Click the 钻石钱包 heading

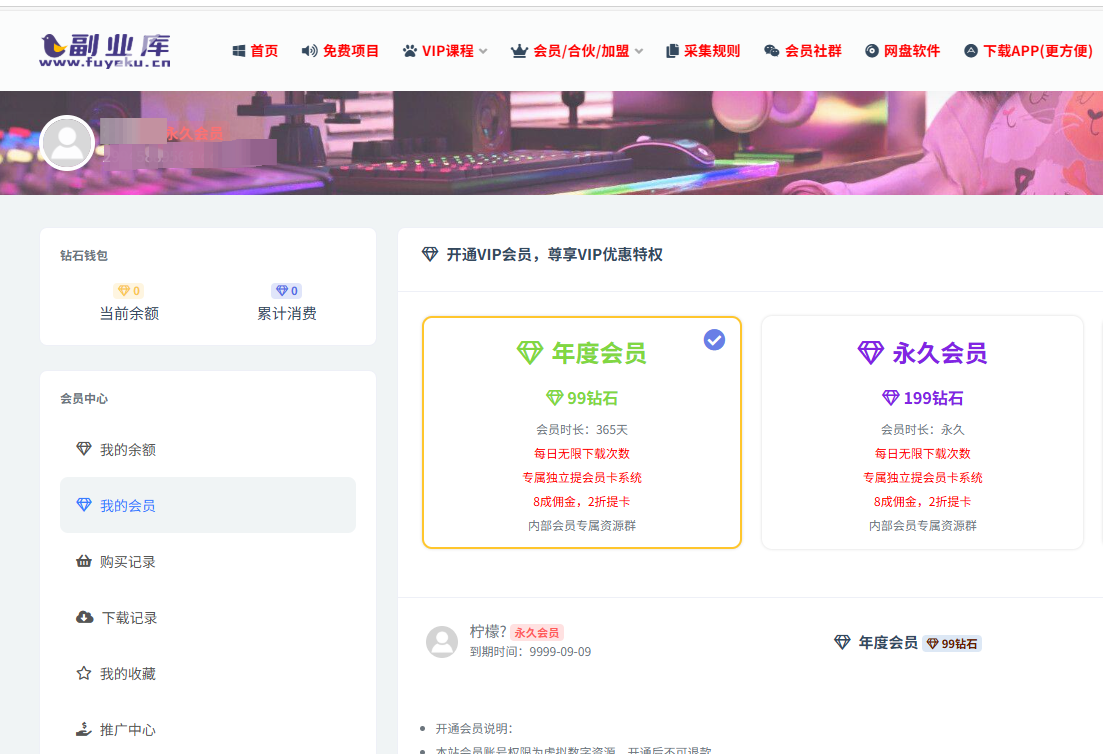(x=84, y=255)
